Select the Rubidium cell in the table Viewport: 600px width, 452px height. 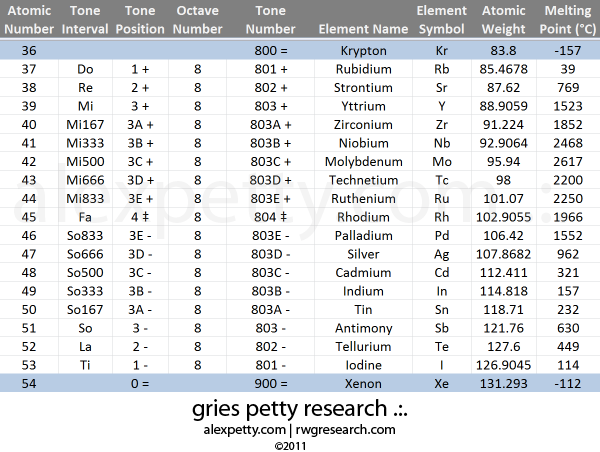coord(363,69)
